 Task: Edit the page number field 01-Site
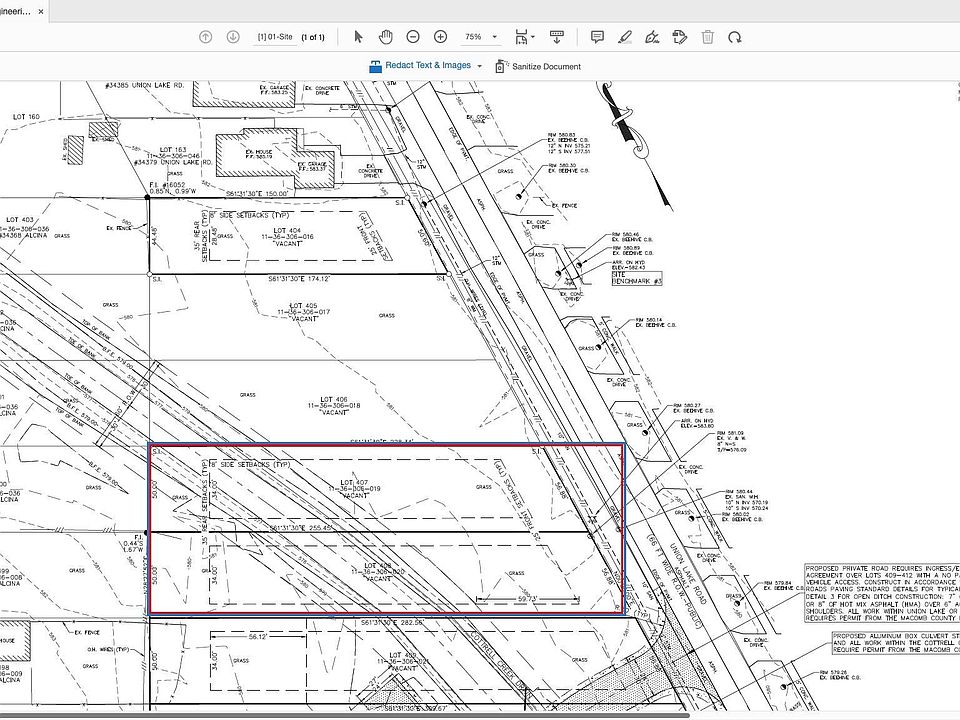click(x=276, y=37)
